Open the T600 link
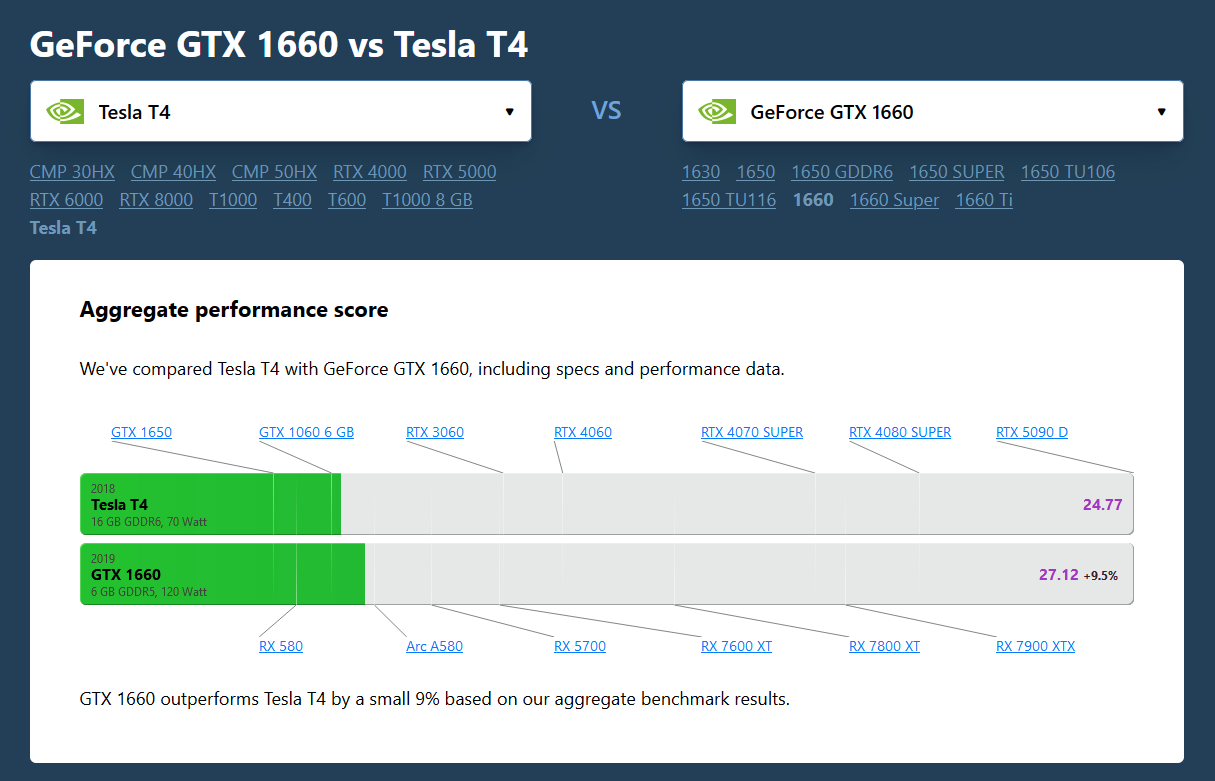 [x=347, y=200]
